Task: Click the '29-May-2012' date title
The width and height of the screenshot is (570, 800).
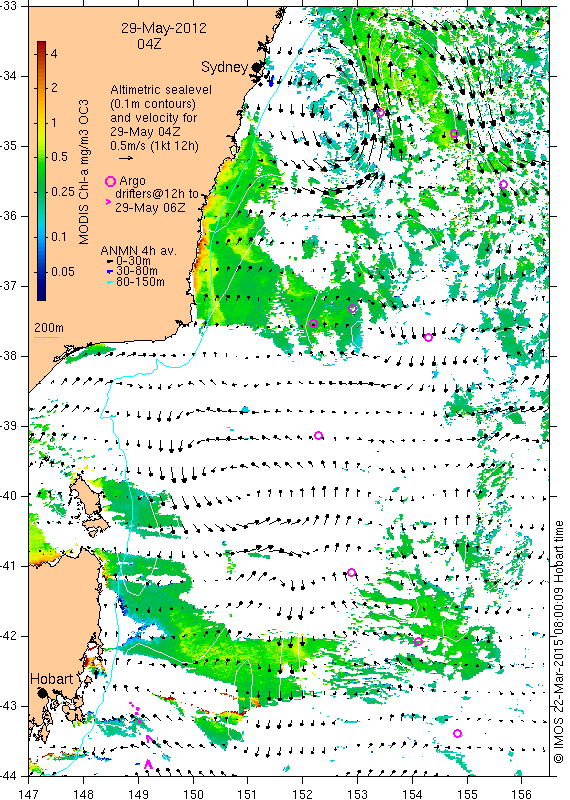Action: (164, 28)
